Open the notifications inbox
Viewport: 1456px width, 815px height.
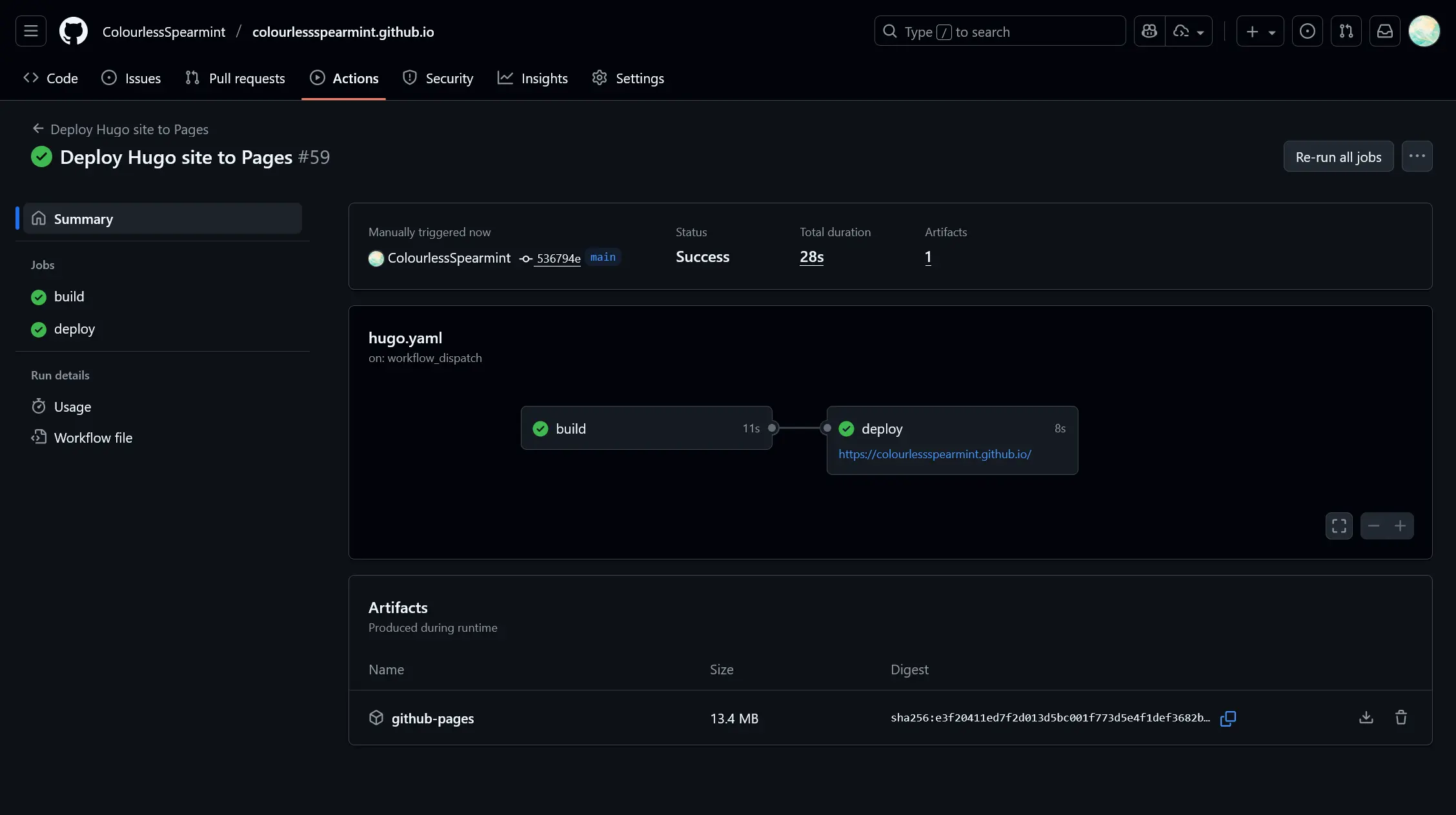click(x=1385, y=31)
